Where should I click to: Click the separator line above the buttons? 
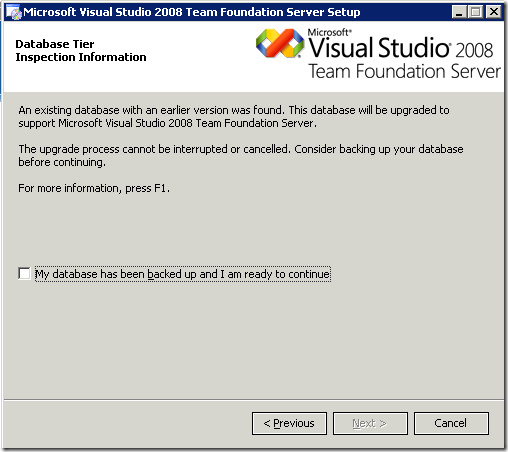[254, 399]
